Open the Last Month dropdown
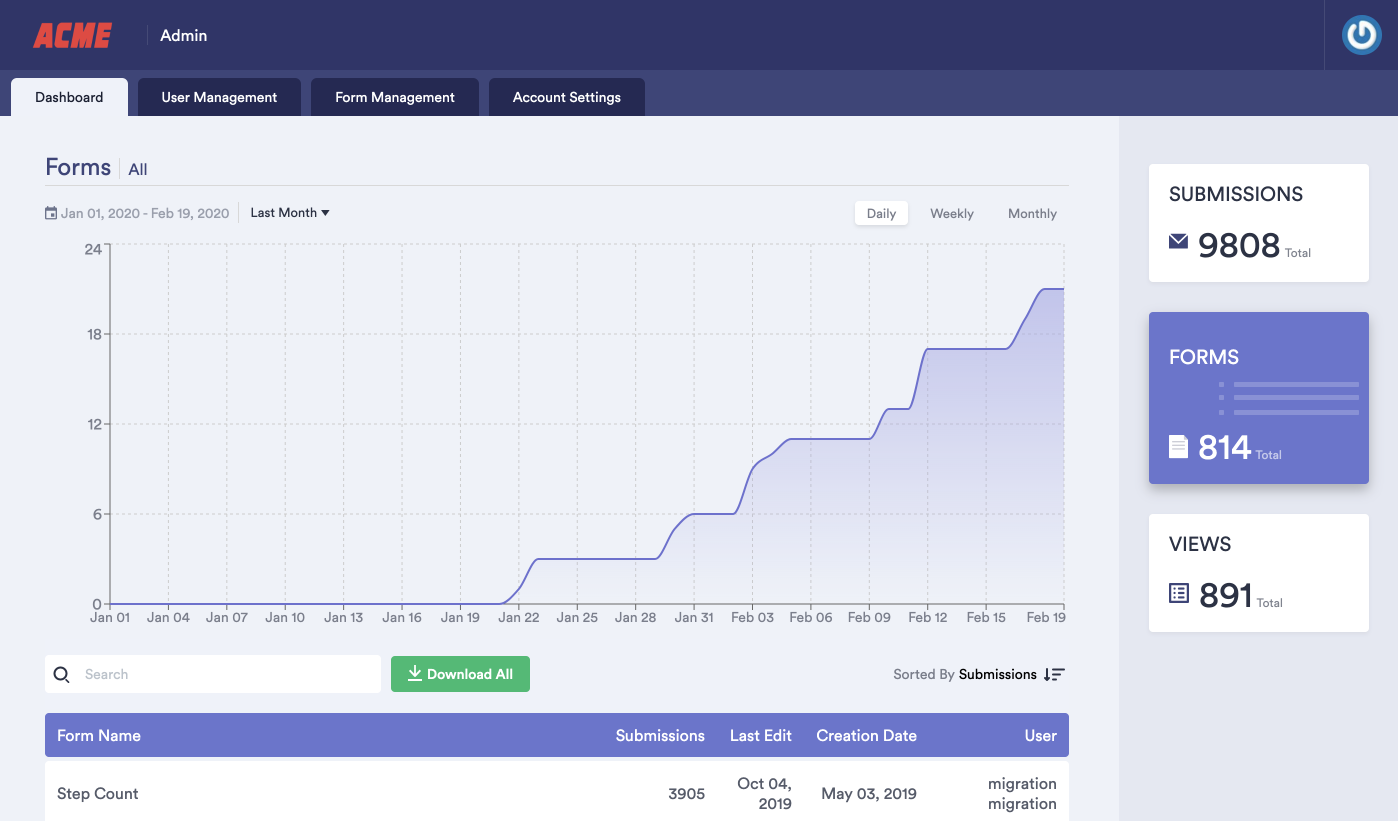 290,213
